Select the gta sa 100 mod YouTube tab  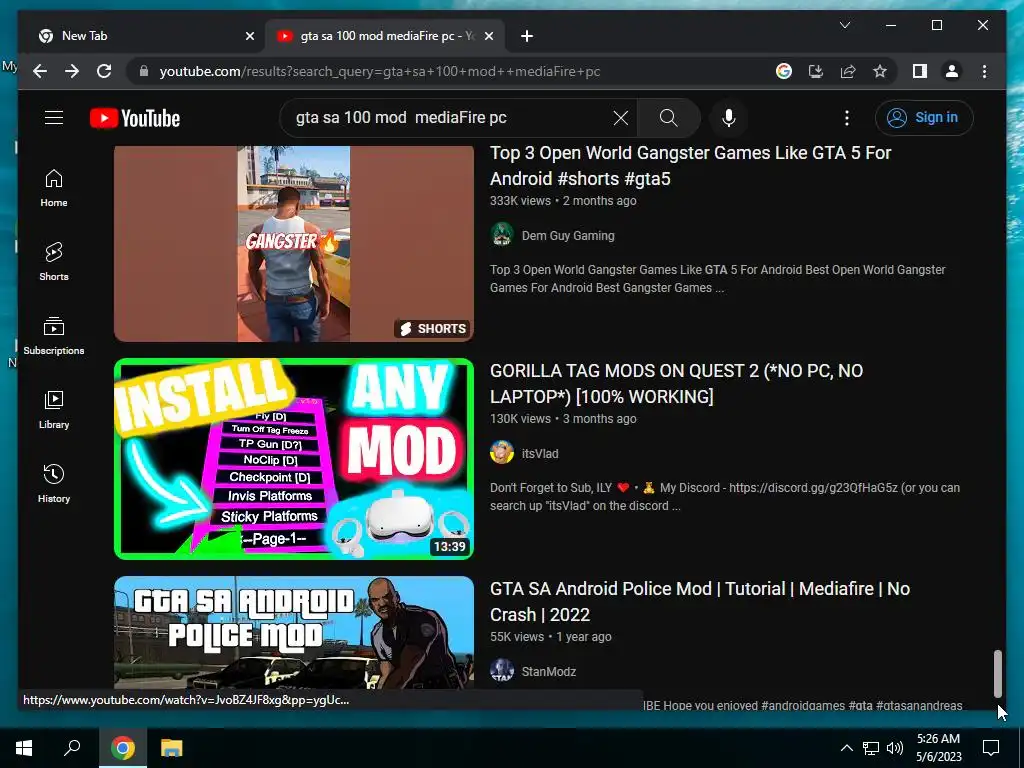pyautogui.click(x=385, y=36)
